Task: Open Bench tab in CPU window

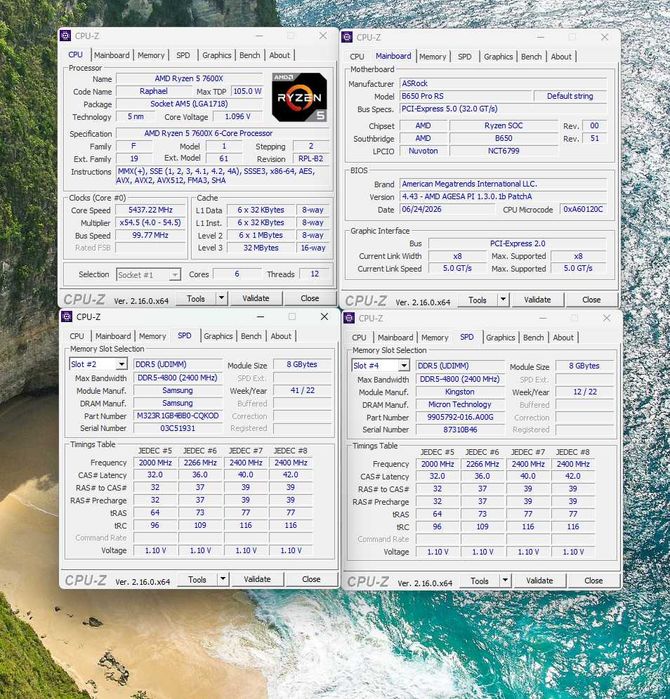Action: (250, 55)
